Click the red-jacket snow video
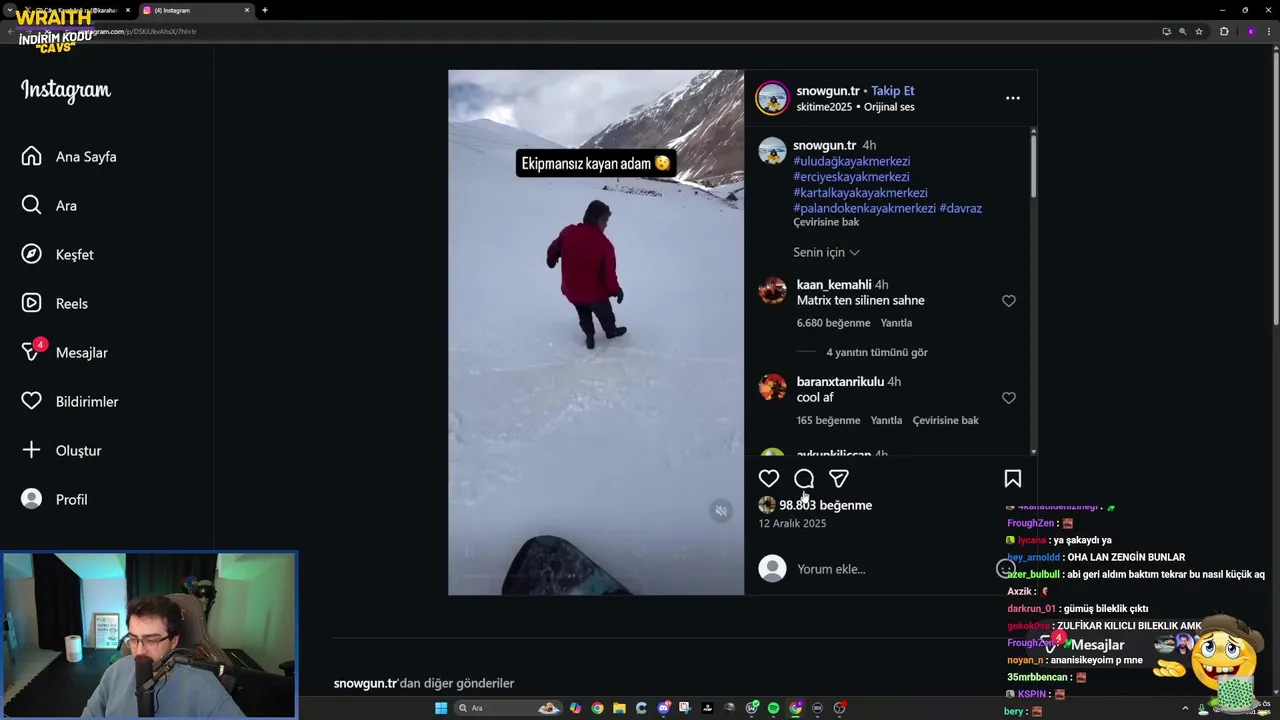This screenshot has width=1280, height=720. 596,332
